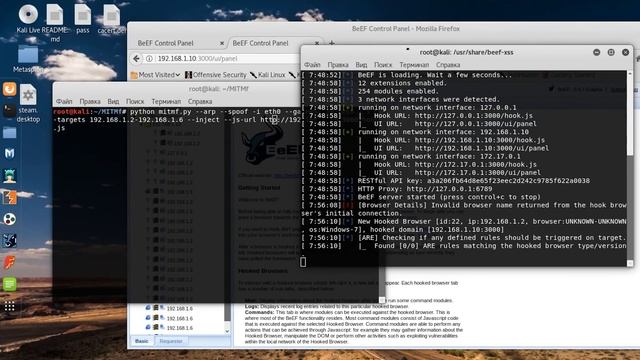Open Offensive Security bookmark
The width and height of the screenshot is (640, 360).
pos(216,75)
